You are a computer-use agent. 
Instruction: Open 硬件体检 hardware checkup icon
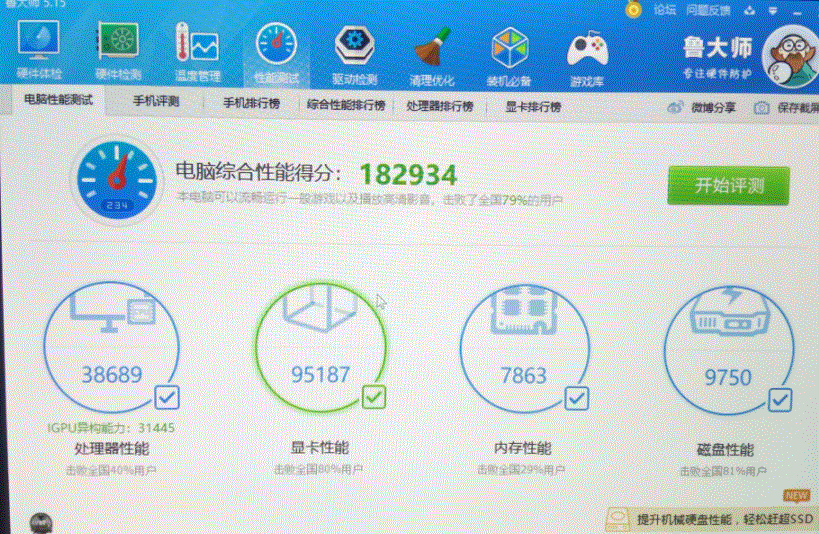tap(39, 40)
